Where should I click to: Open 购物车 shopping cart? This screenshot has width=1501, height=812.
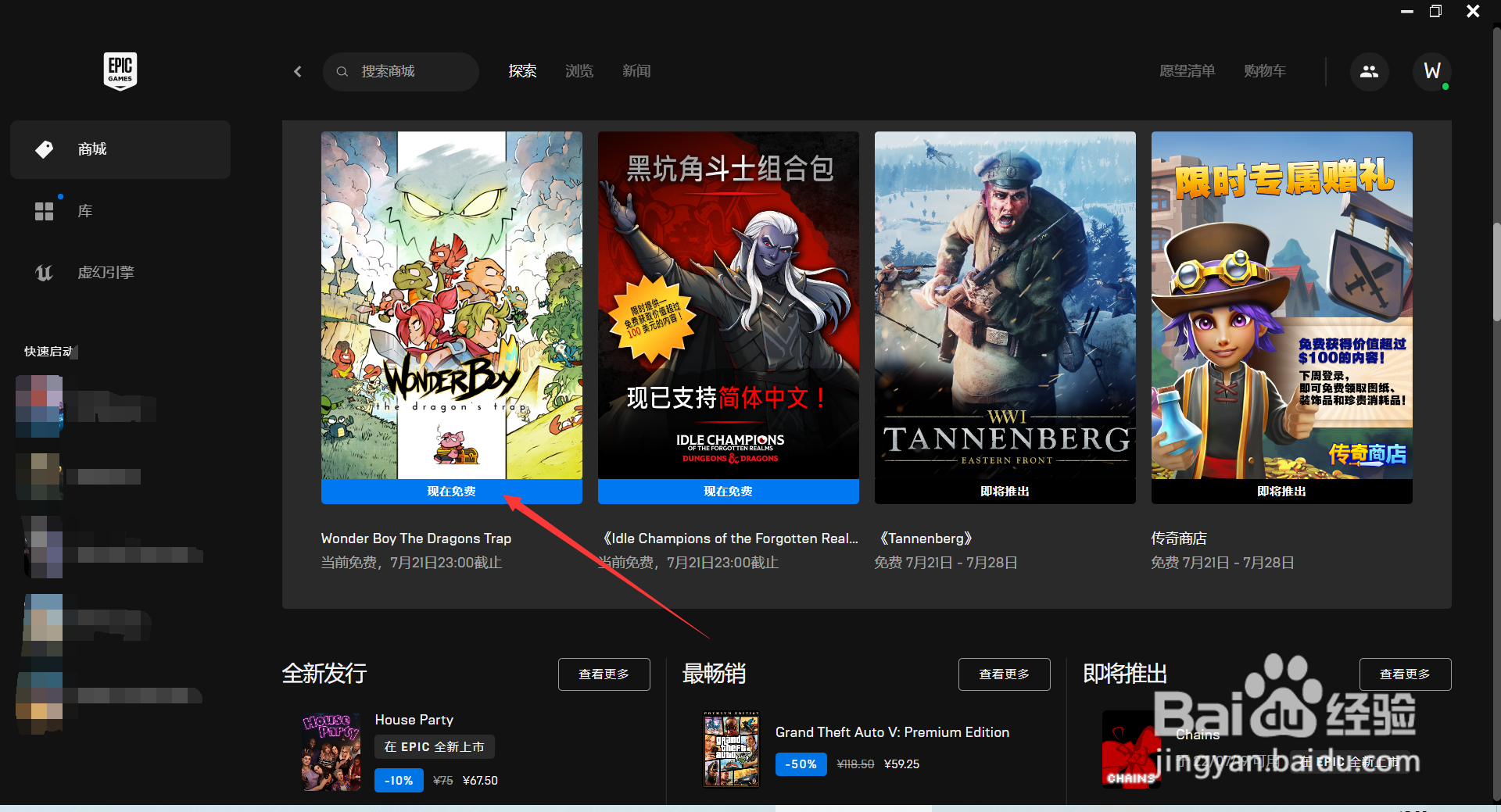pos(1265,72)
